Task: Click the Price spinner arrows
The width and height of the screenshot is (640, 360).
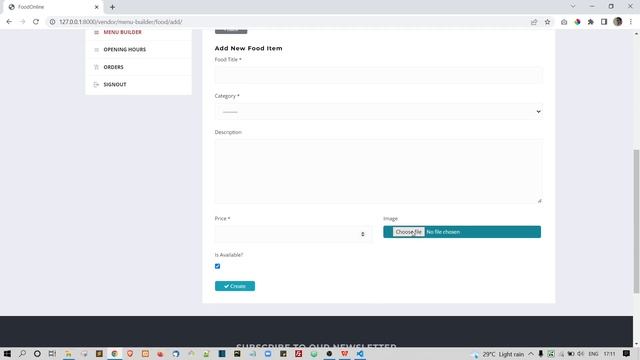Action: pos(362,234)
